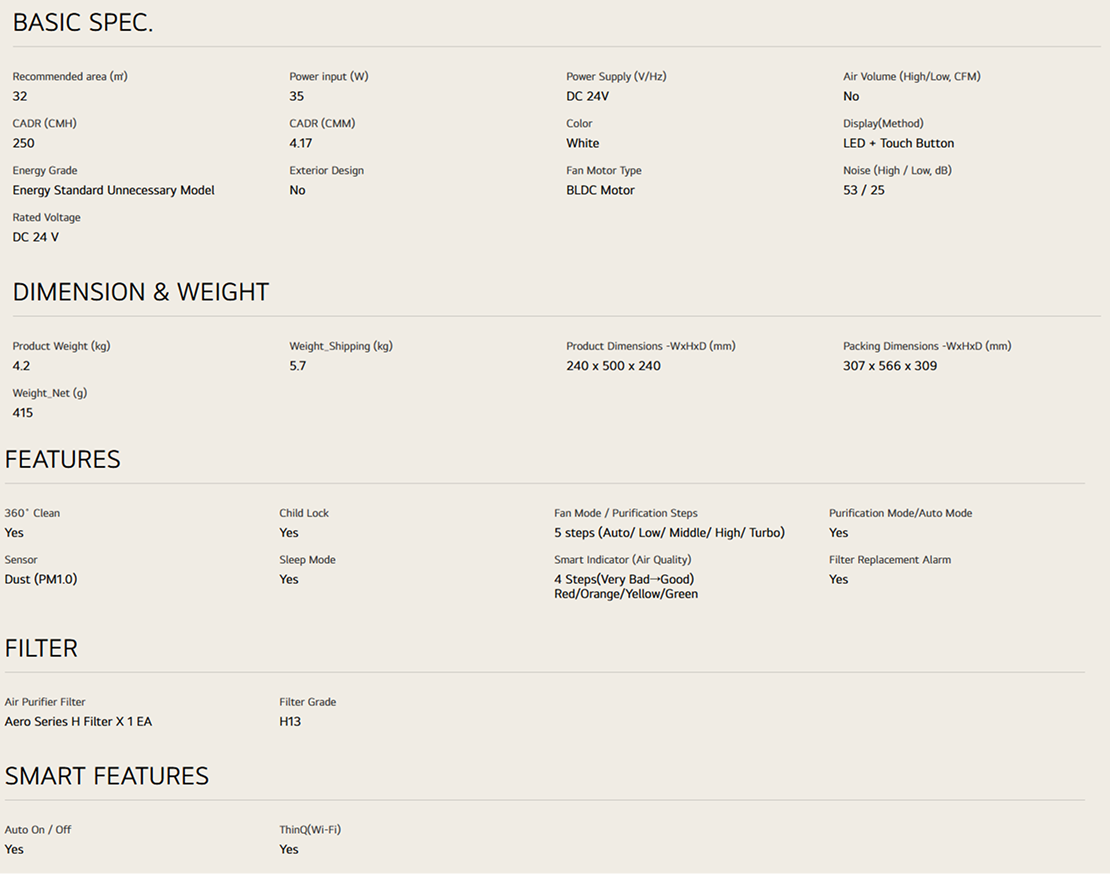Click the BASIC SPEC. section heading

coord(83,23)
